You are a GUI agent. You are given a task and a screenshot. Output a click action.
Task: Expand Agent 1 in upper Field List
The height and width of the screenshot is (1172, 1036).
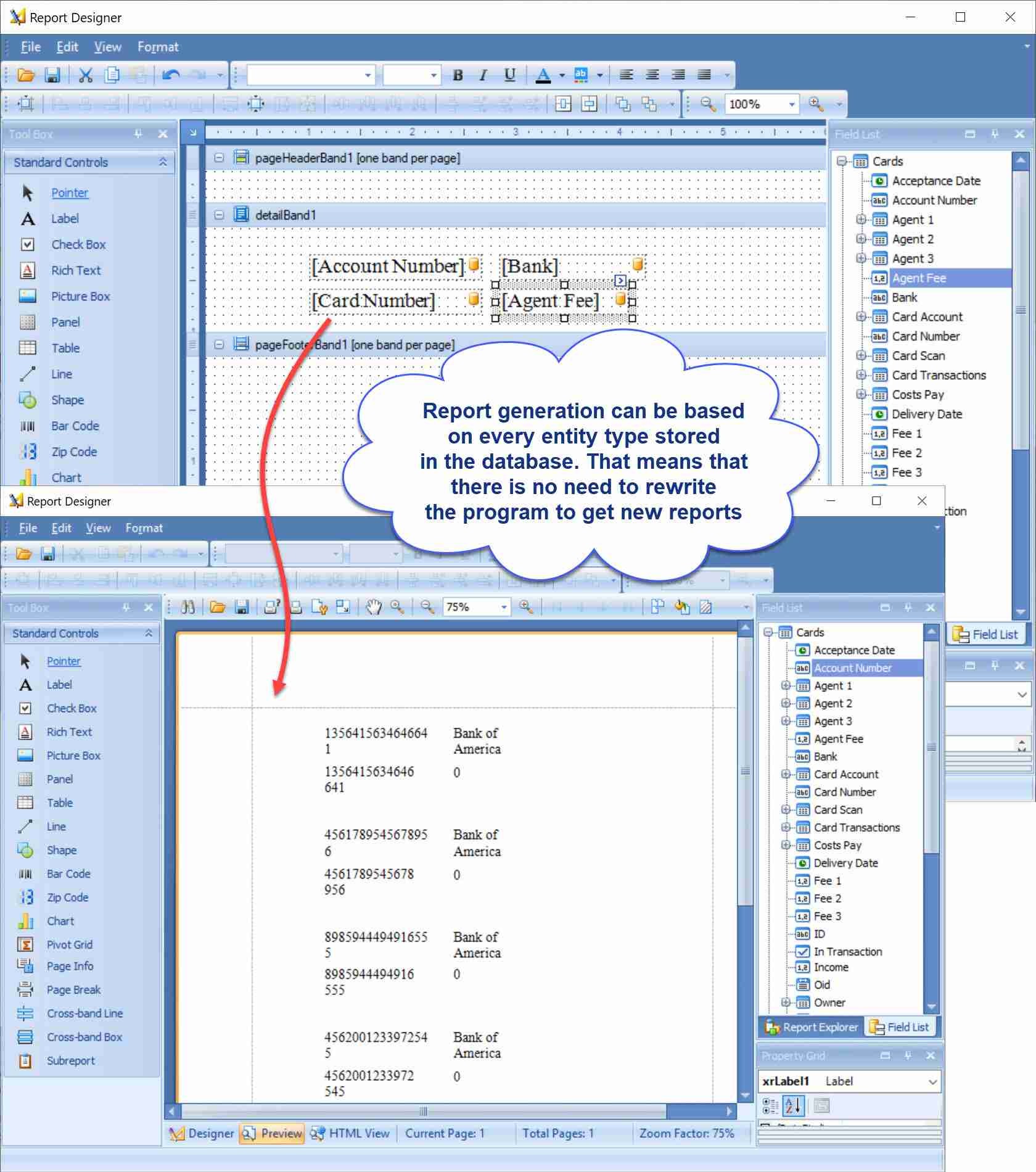861,220
